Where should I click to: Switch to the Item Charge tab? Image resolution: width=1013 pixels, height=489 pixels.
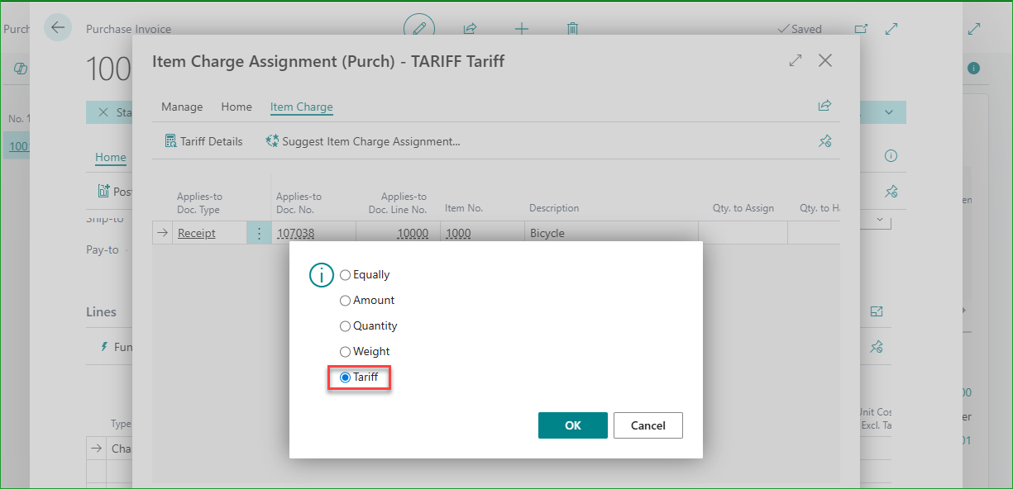[x=302, y=107]
